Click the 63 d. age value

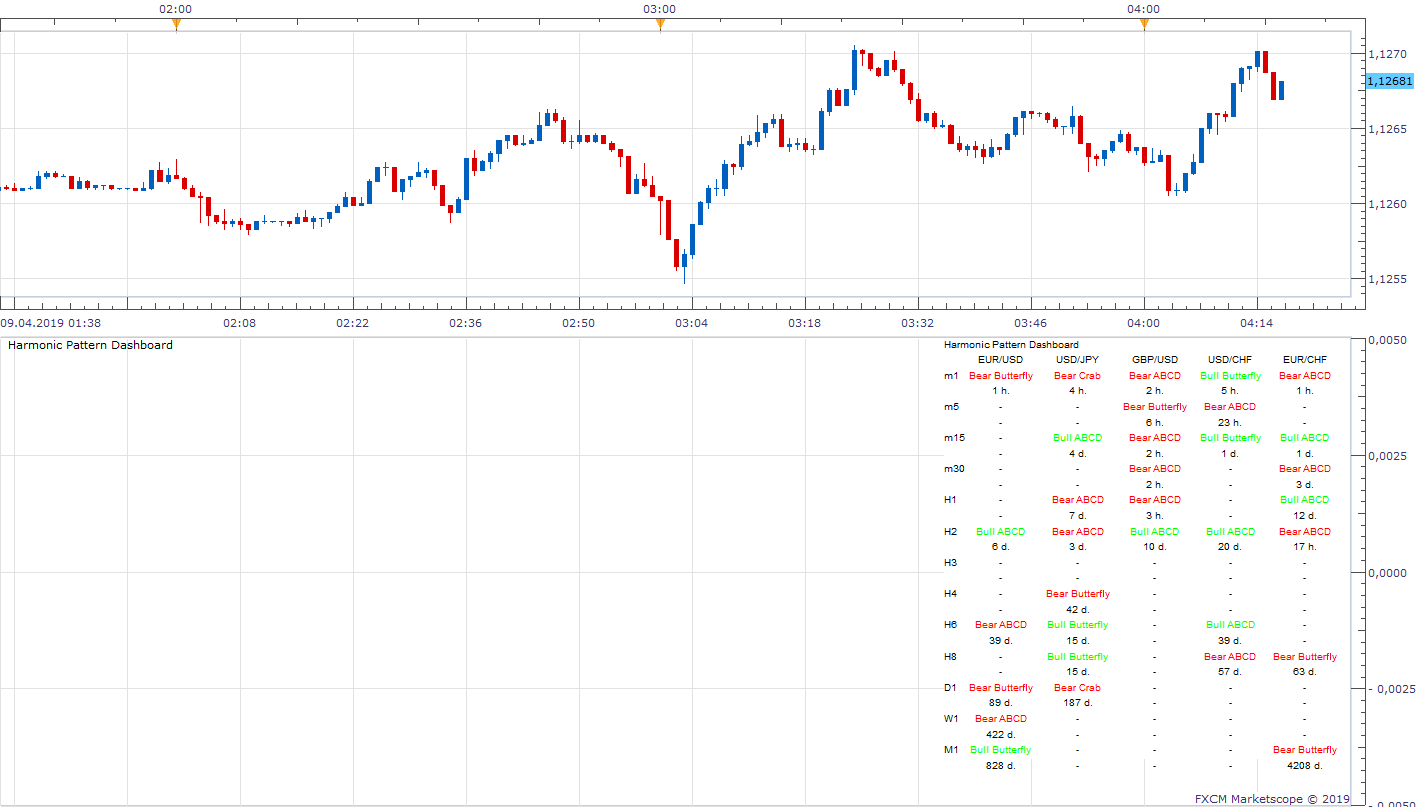[x=1305, y=672]
